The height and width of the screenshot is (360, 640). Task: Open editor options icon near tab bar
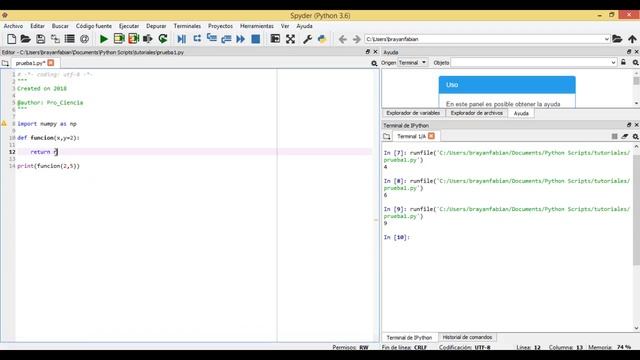374,63
